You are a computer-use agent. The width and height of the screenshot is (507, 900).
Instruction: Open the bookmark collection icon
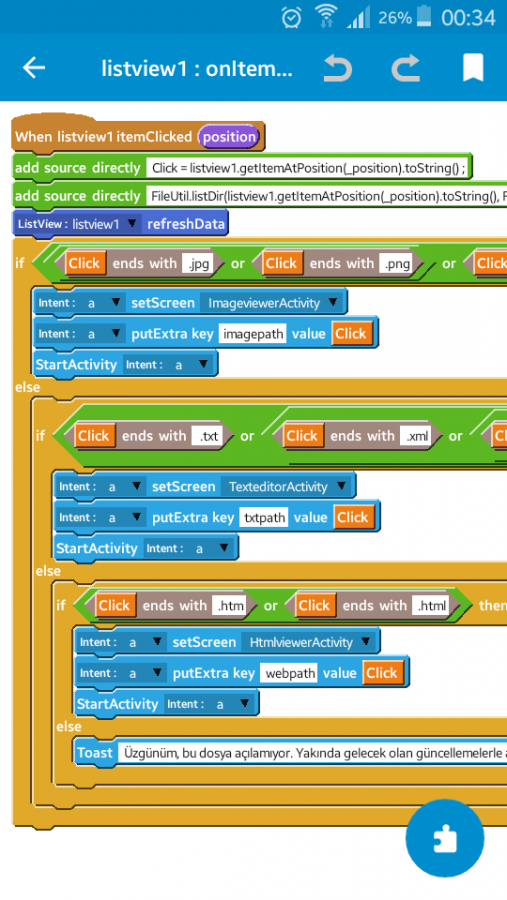(473, 68)
